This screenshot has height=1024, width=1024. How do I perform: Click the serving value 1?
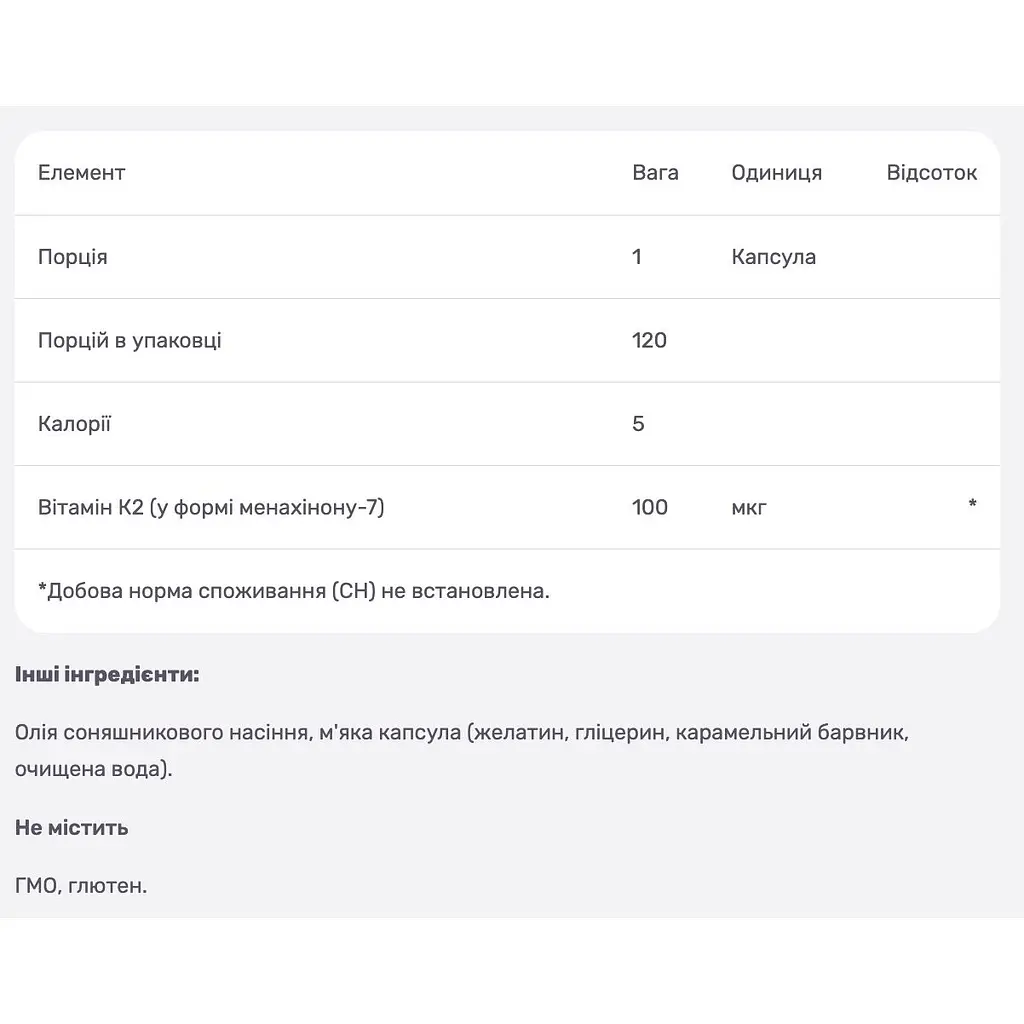(x=637, y=257)
